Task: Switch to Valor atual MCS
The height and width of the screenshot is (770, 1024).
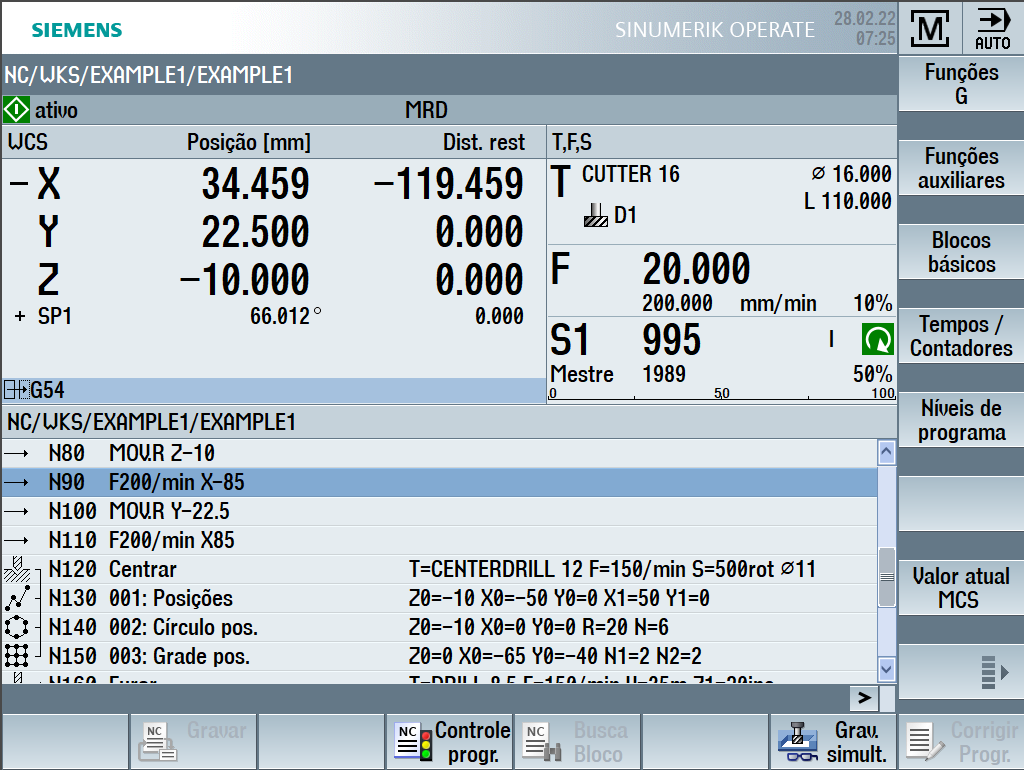Action: 961,588
